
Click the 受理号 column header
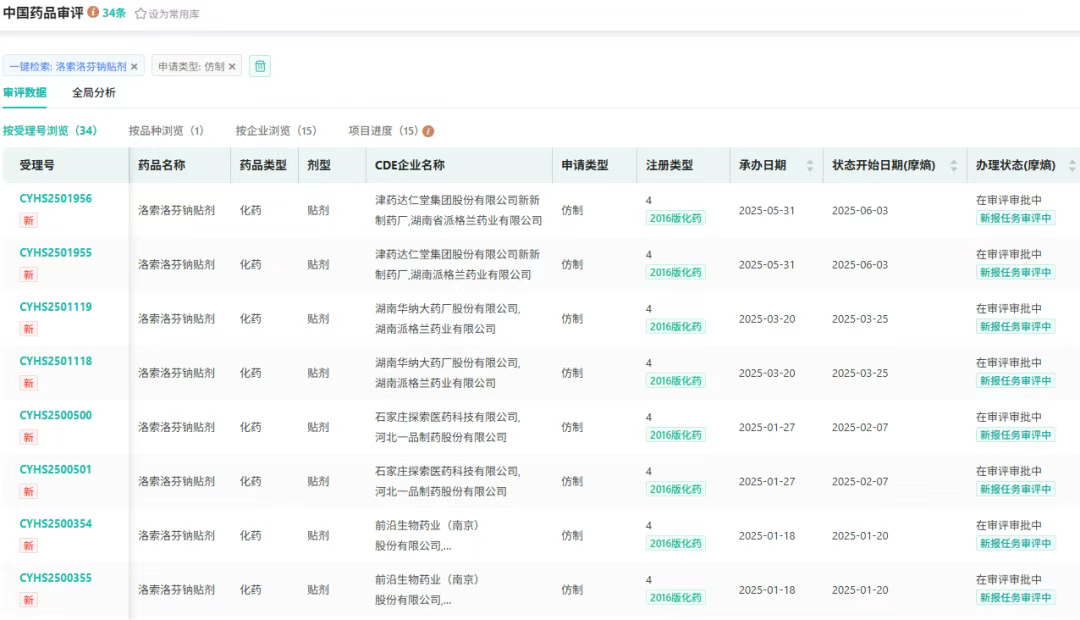36,165
